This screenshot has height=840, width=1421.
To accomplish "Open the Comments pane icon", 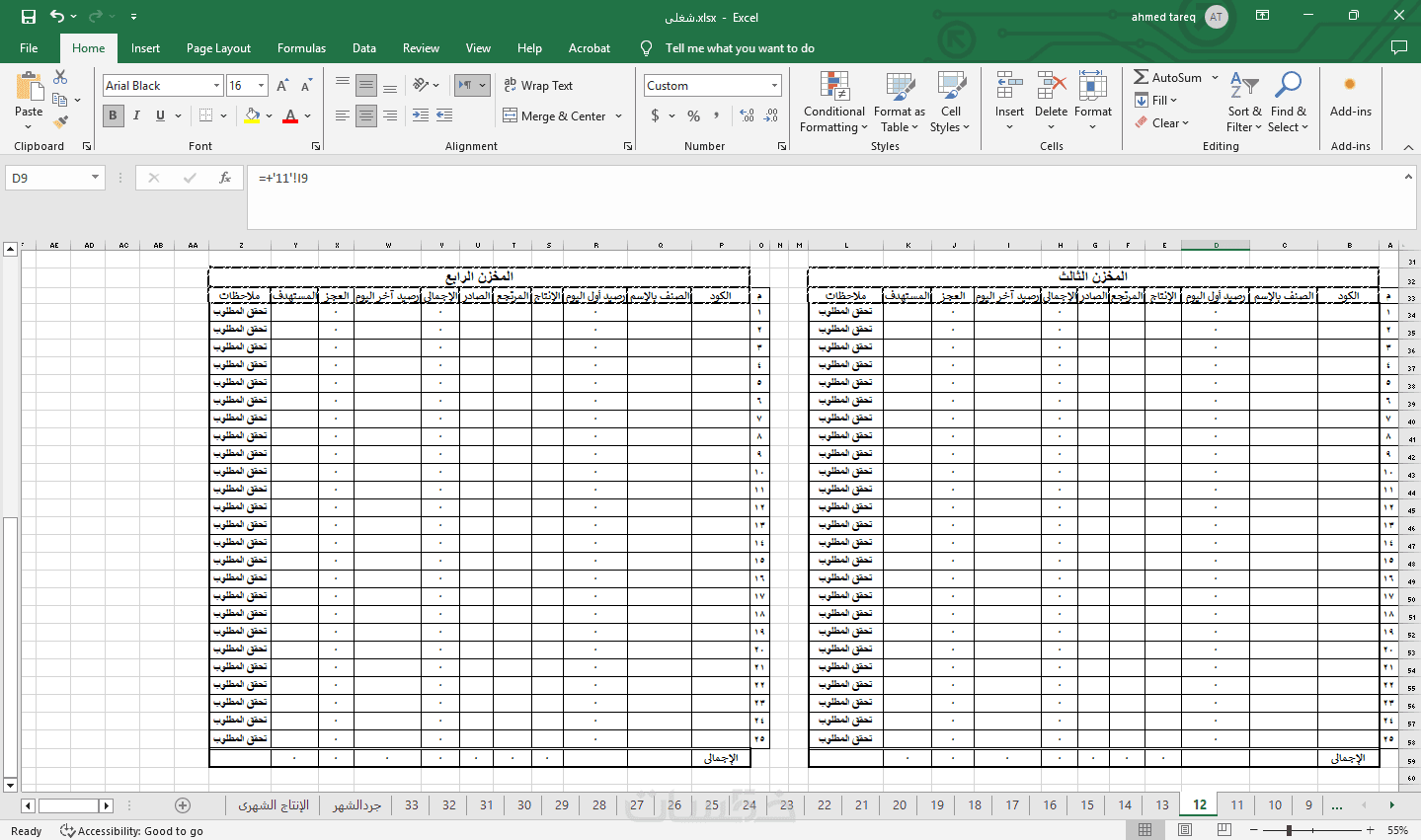I will coord(1398,47).
